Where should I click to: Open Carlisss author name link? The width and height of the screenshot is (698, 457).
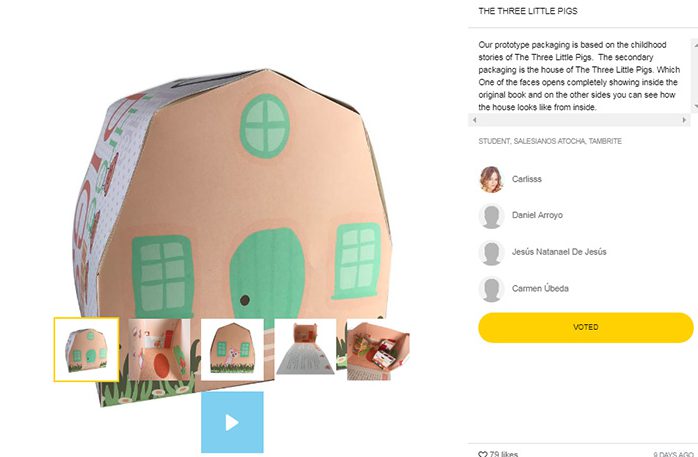527,179
